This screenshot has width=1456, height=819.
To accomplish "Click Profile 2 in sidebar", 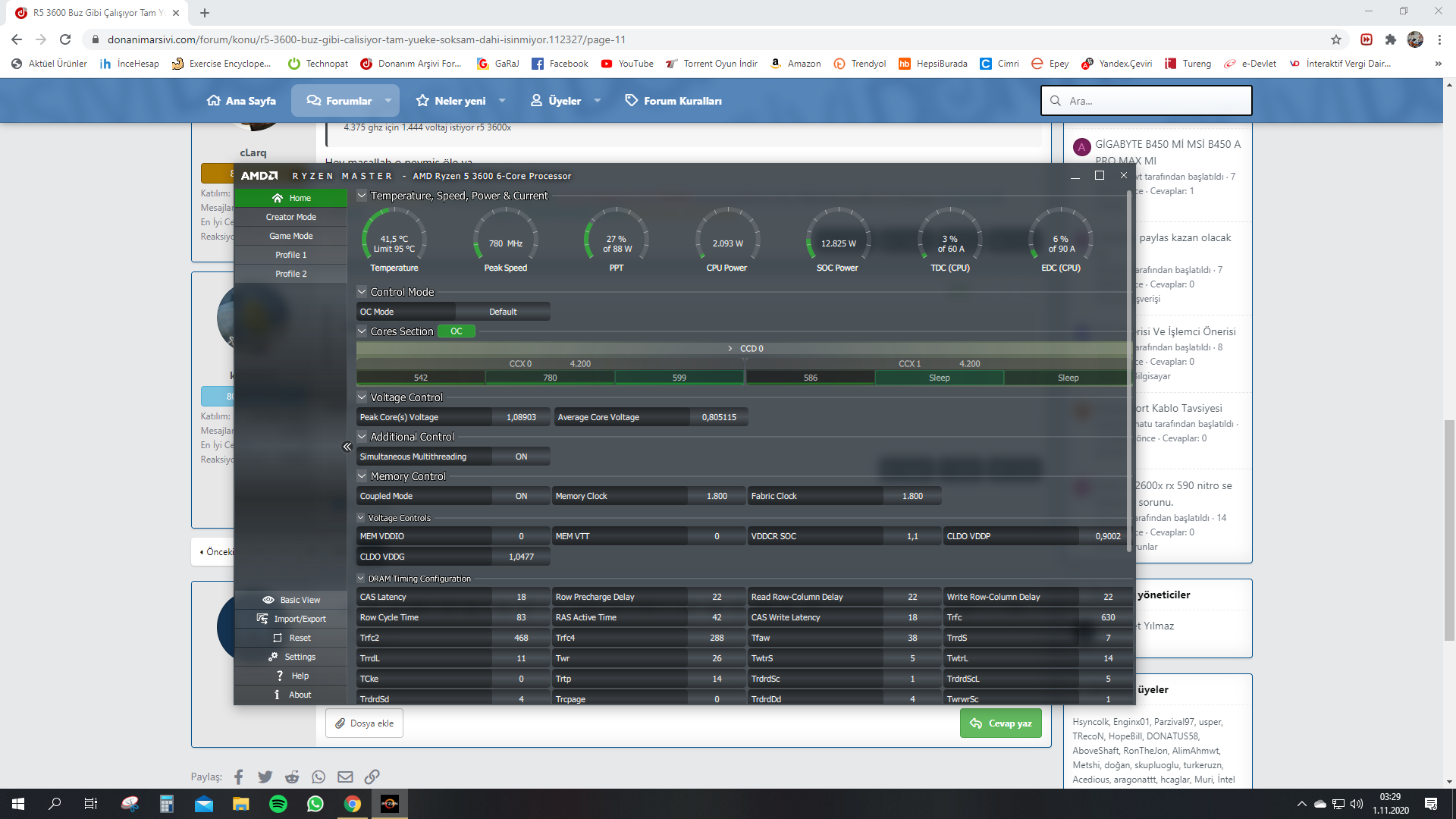I will coord(290,272).
